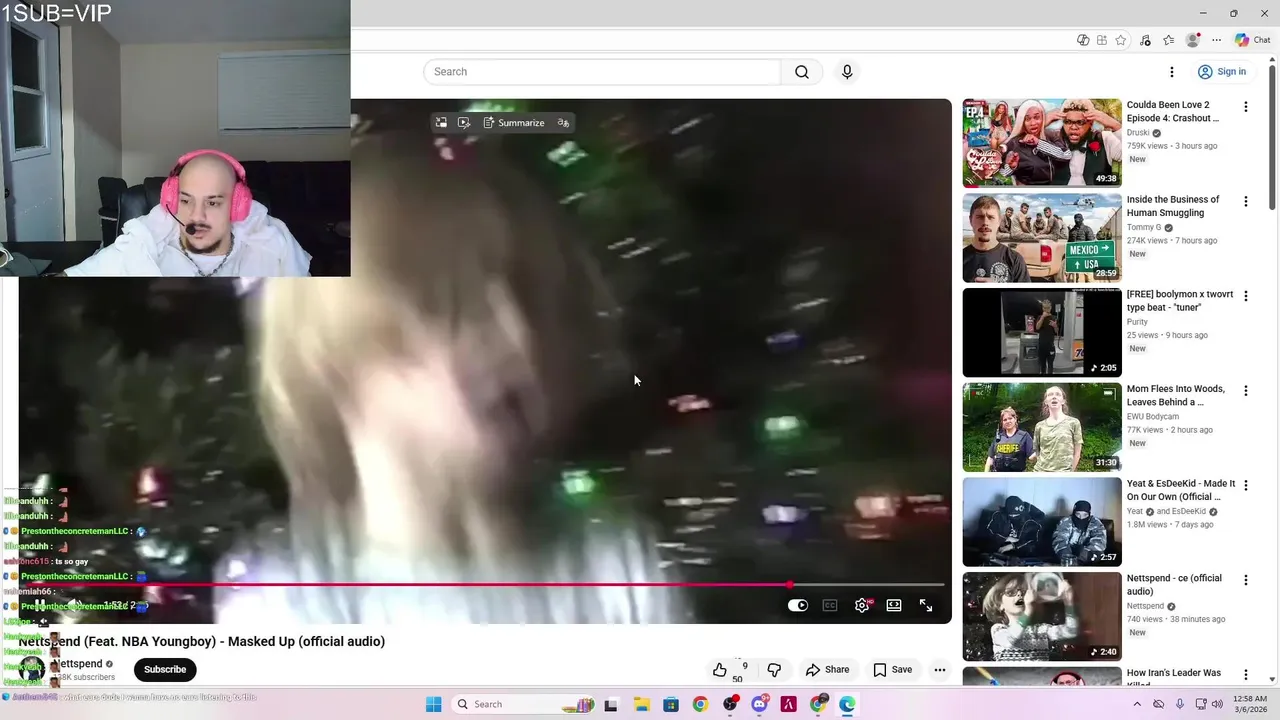Toggle closed captions CC button
This screenshot has height=720, width=1280.
coord(829,605)
